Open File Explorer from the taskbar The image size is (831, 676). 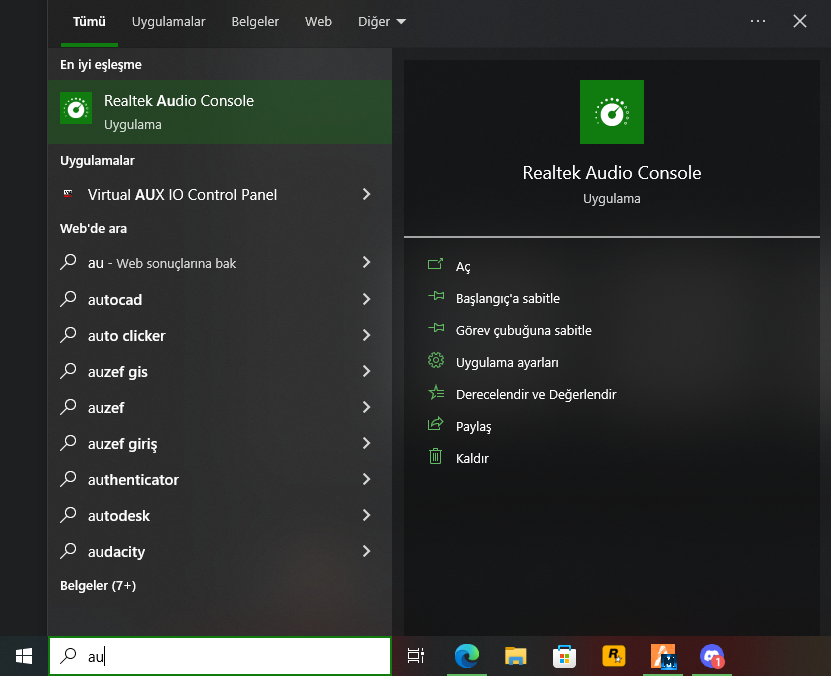pyautogui.click(x=516, y=656)
